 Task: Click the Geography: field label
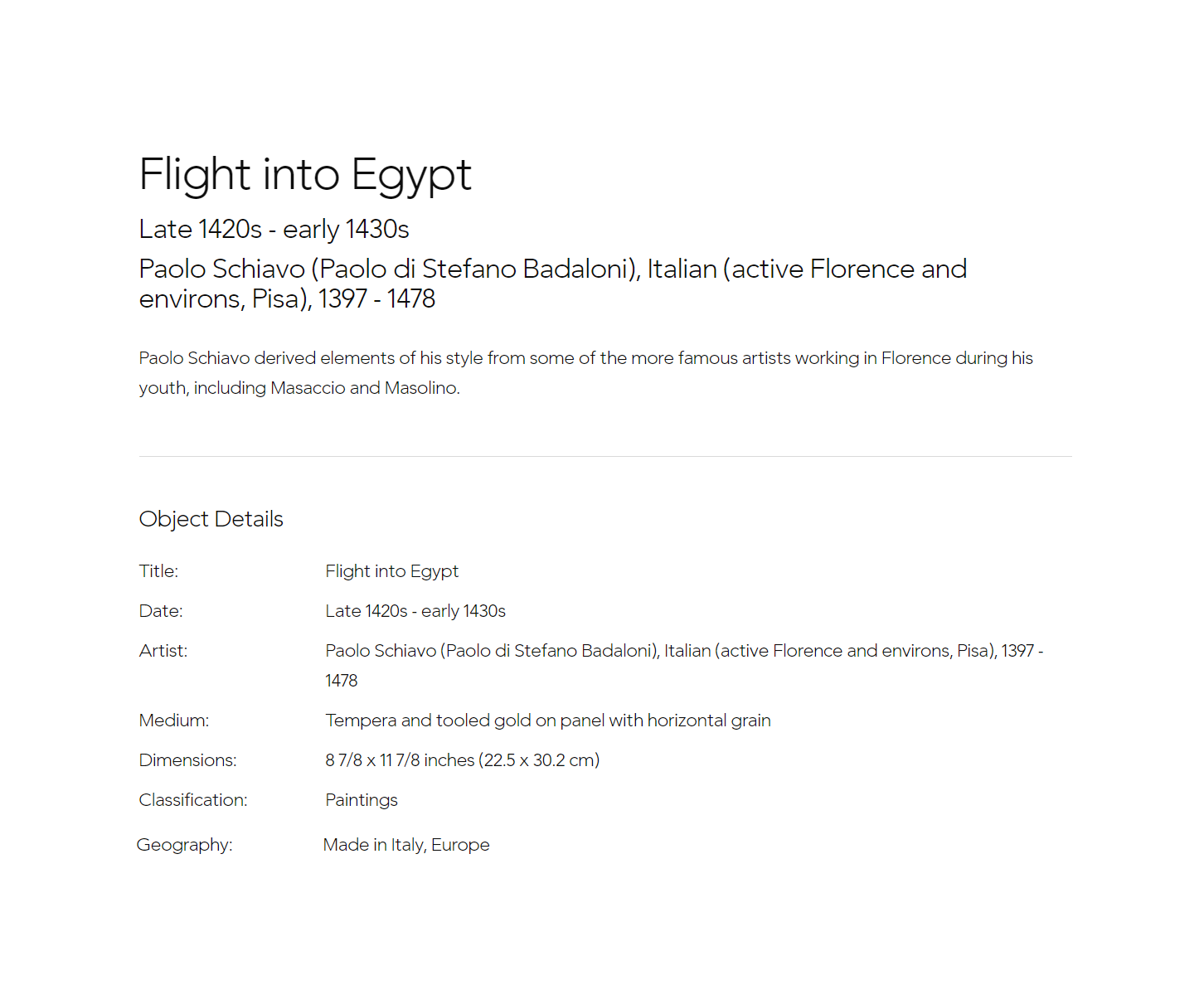[x=185, y=845]
